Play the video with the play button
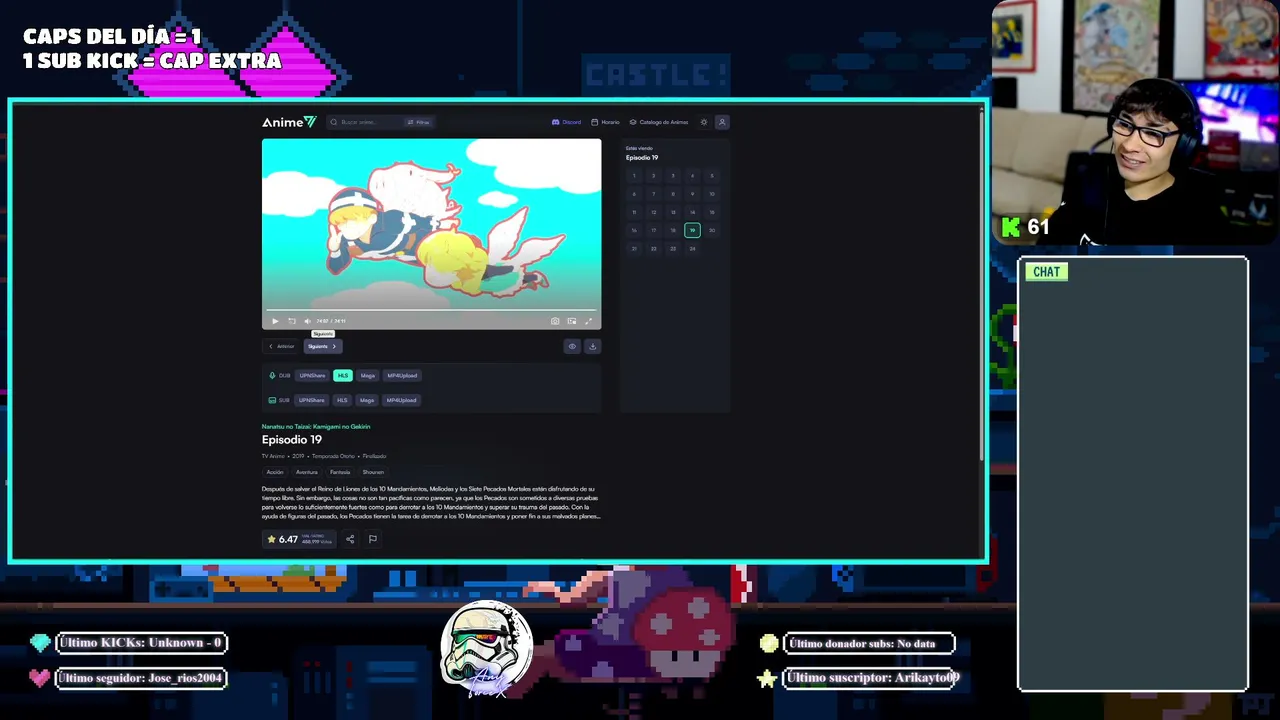The width and height of the screenshot is (1280, 720). (x=275, y=321)
